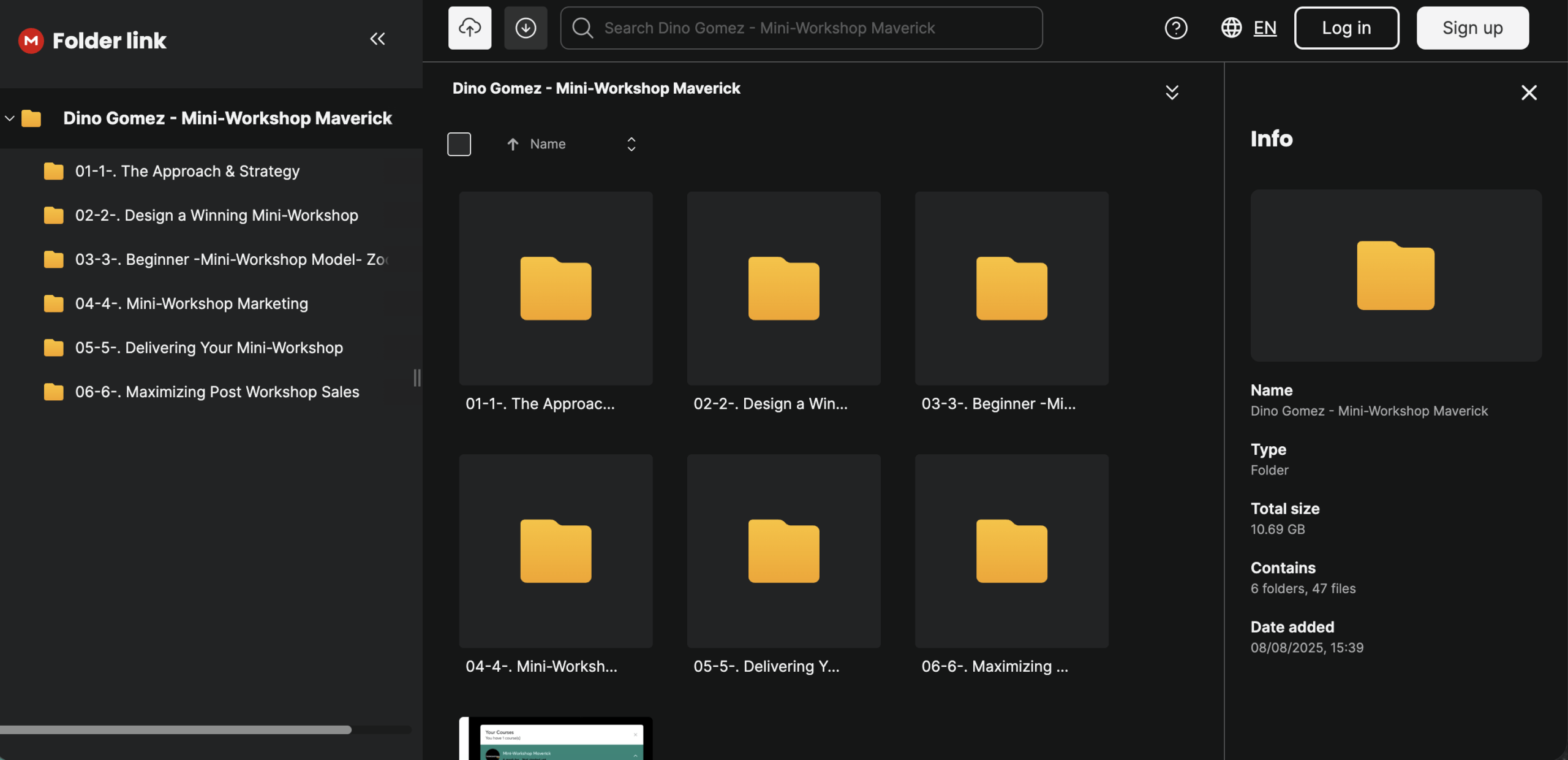The width and height of the screenshot is (1568, 760).
Task: Click the download arrow icon
Action: (525, 28)
